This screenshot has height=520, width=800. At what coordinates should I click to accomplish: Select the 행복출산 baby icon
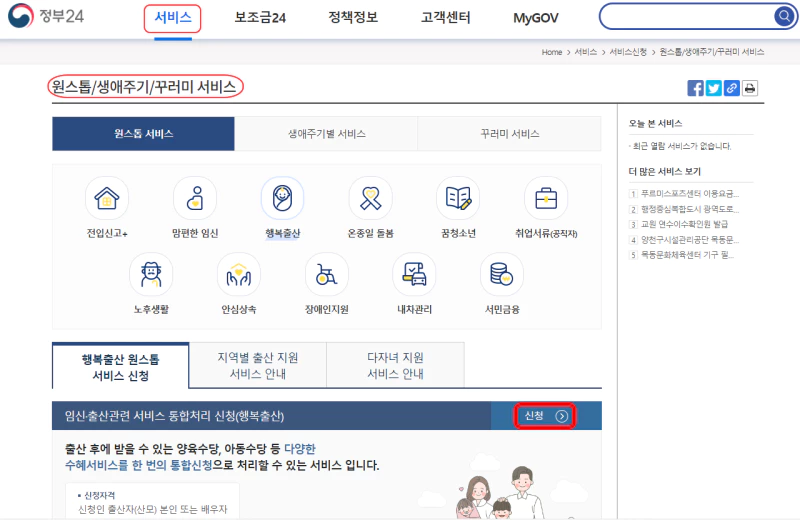pos(282,198)
